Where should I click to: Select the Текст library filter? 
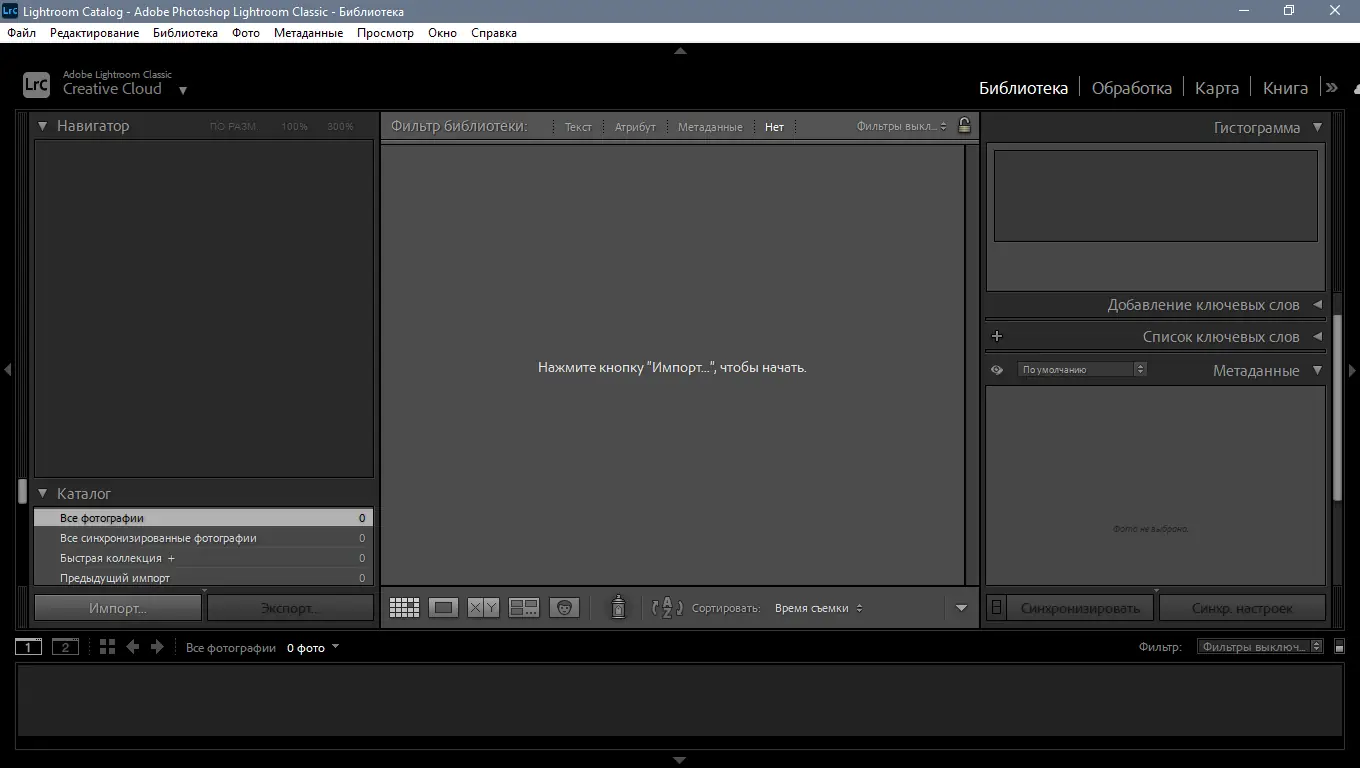click(578, 127)
